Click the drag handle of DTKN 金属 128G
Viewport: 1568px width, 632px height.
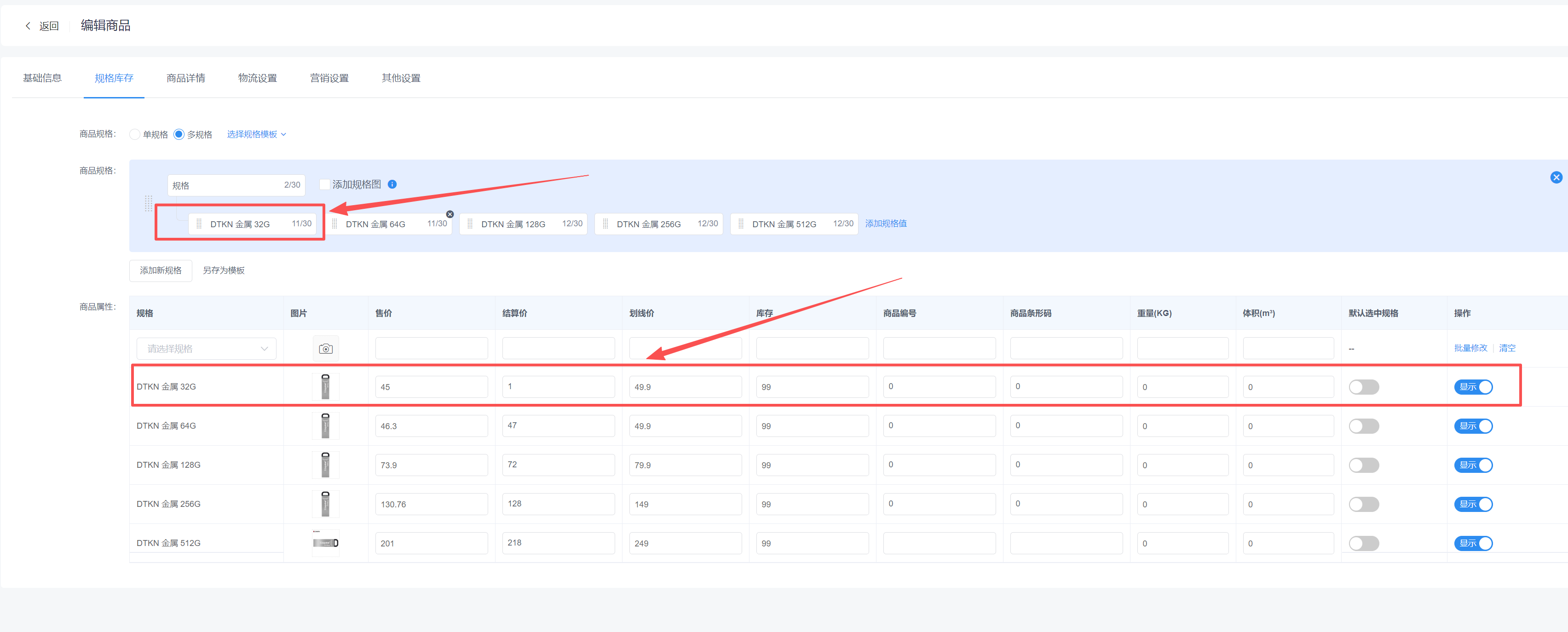click(x=469, y=224)
